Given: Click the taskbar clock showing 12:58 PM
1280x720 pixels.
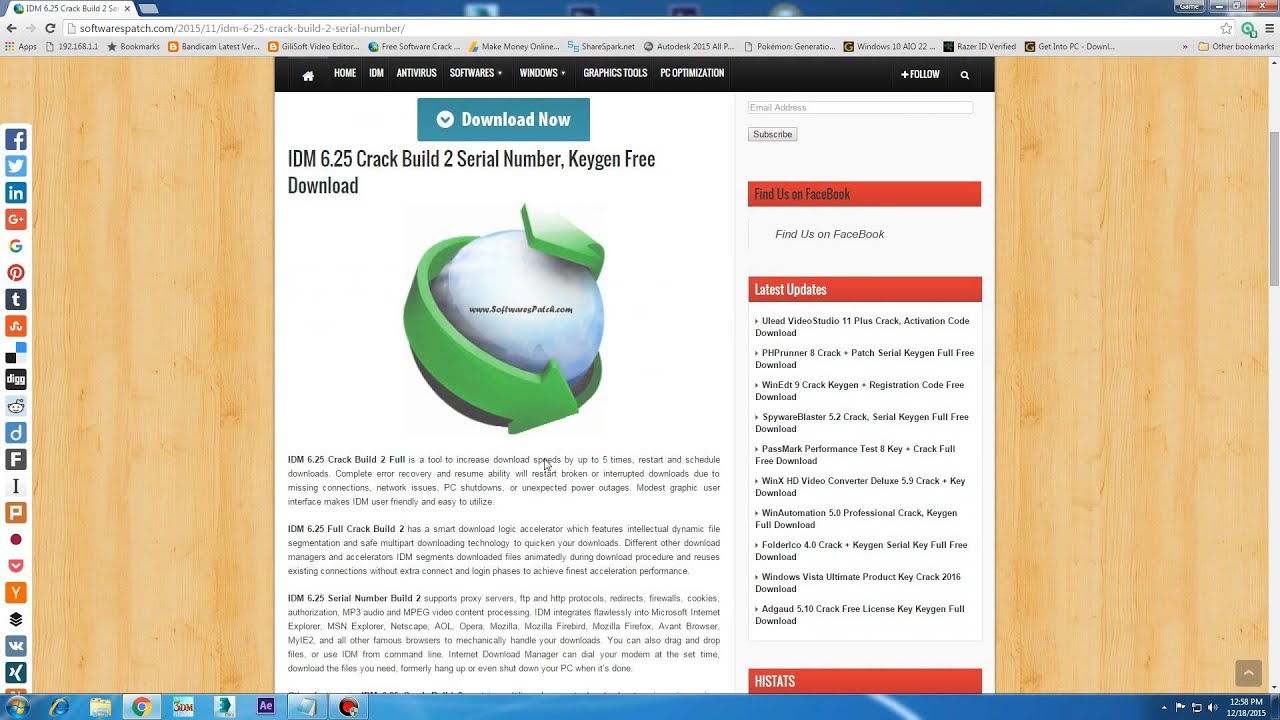Looking at the screenshot, I should [x=1246, y=707].
